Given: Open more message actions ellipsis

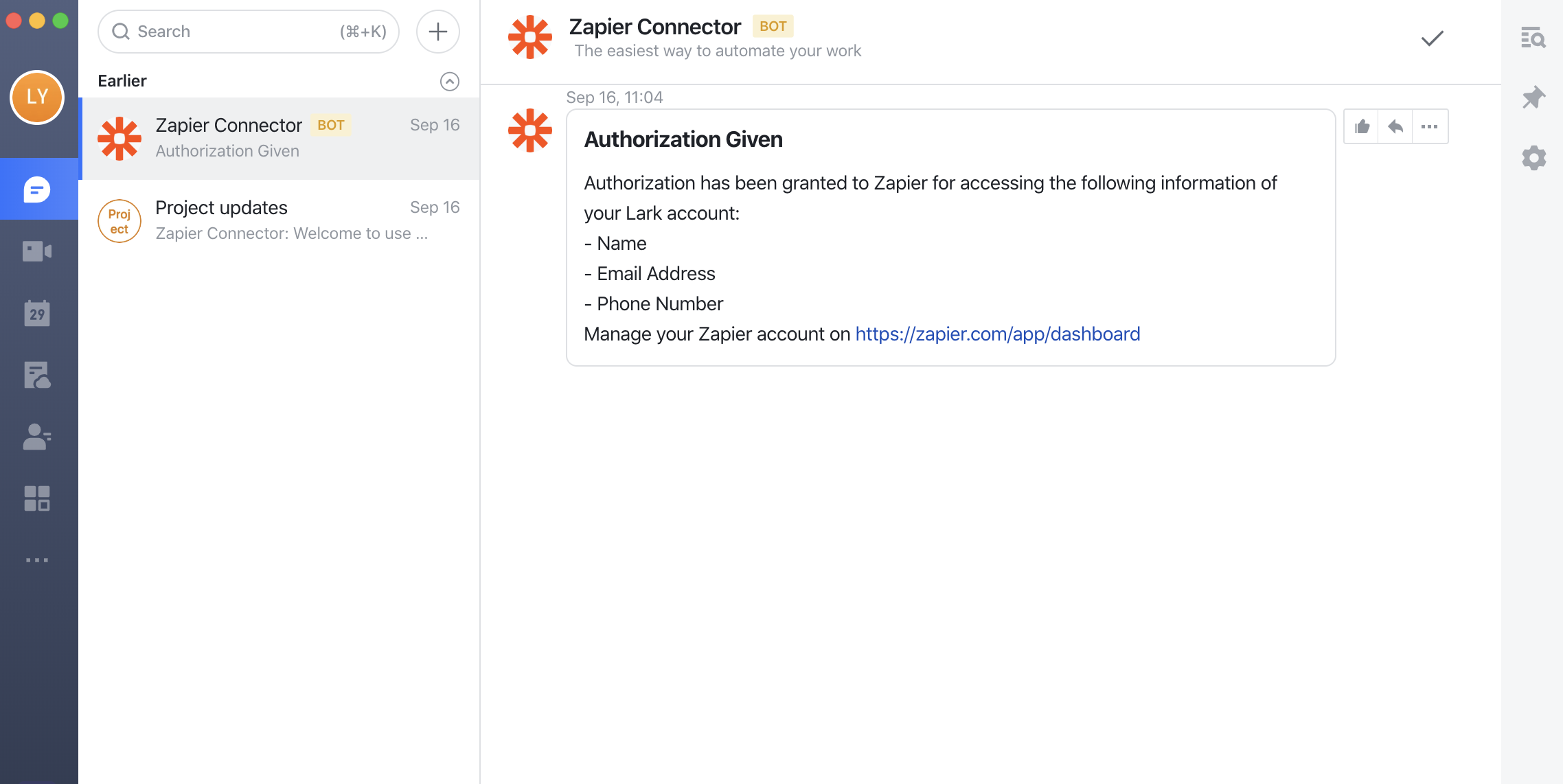Looking at the screenshot, I should (x=1429, y=126).
